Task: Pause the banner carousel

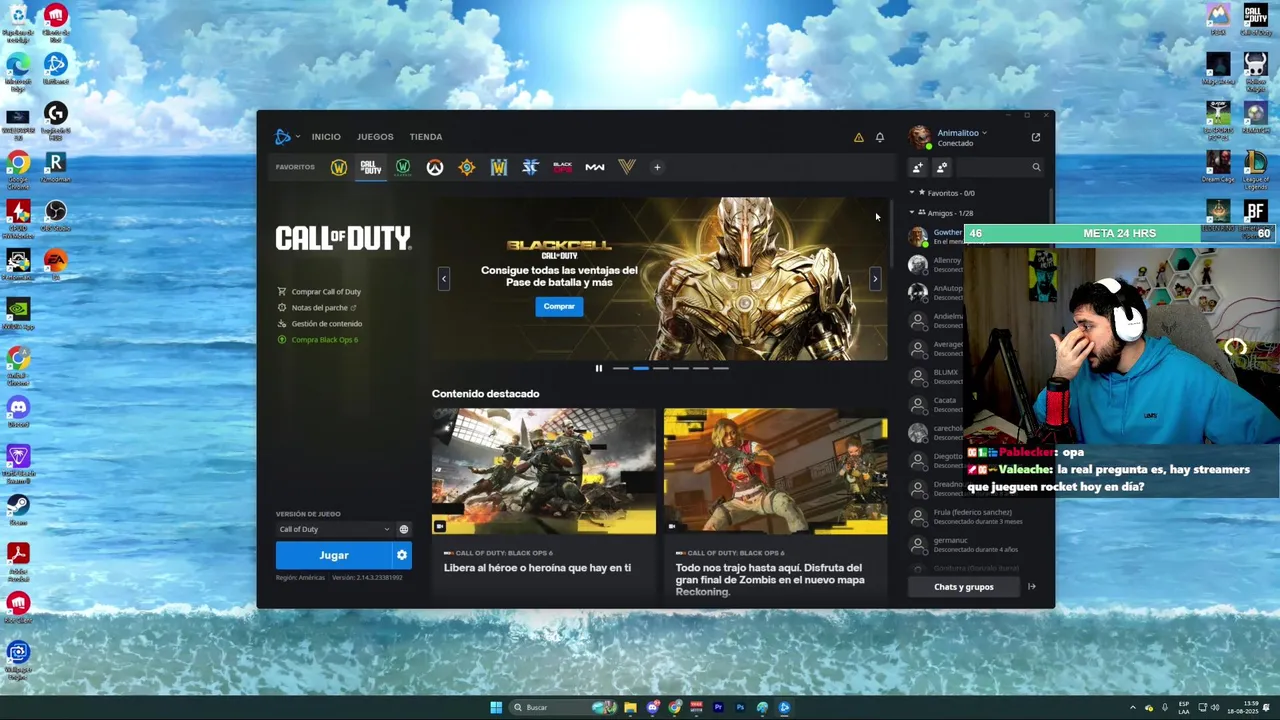Action: [599, 369]
